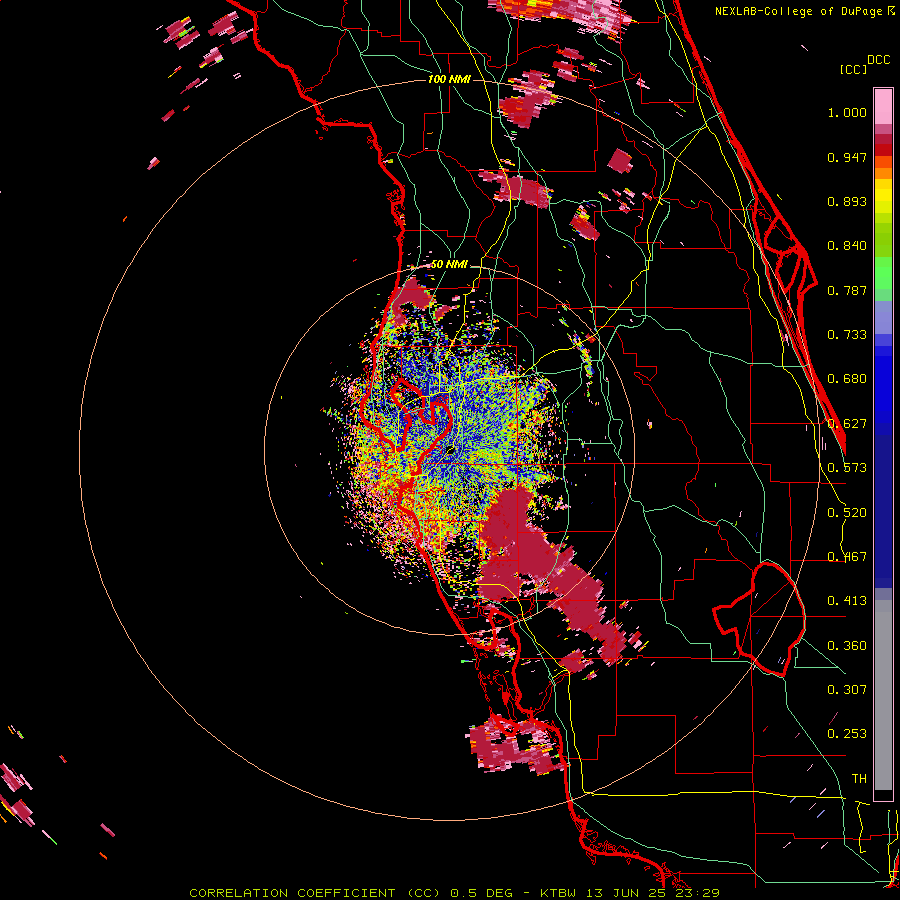Viewport: 900px width, 900px height.
Task: Click the Lake Okeechobee outline on the map
Action: pyautogui.click(x=759, y=619)
